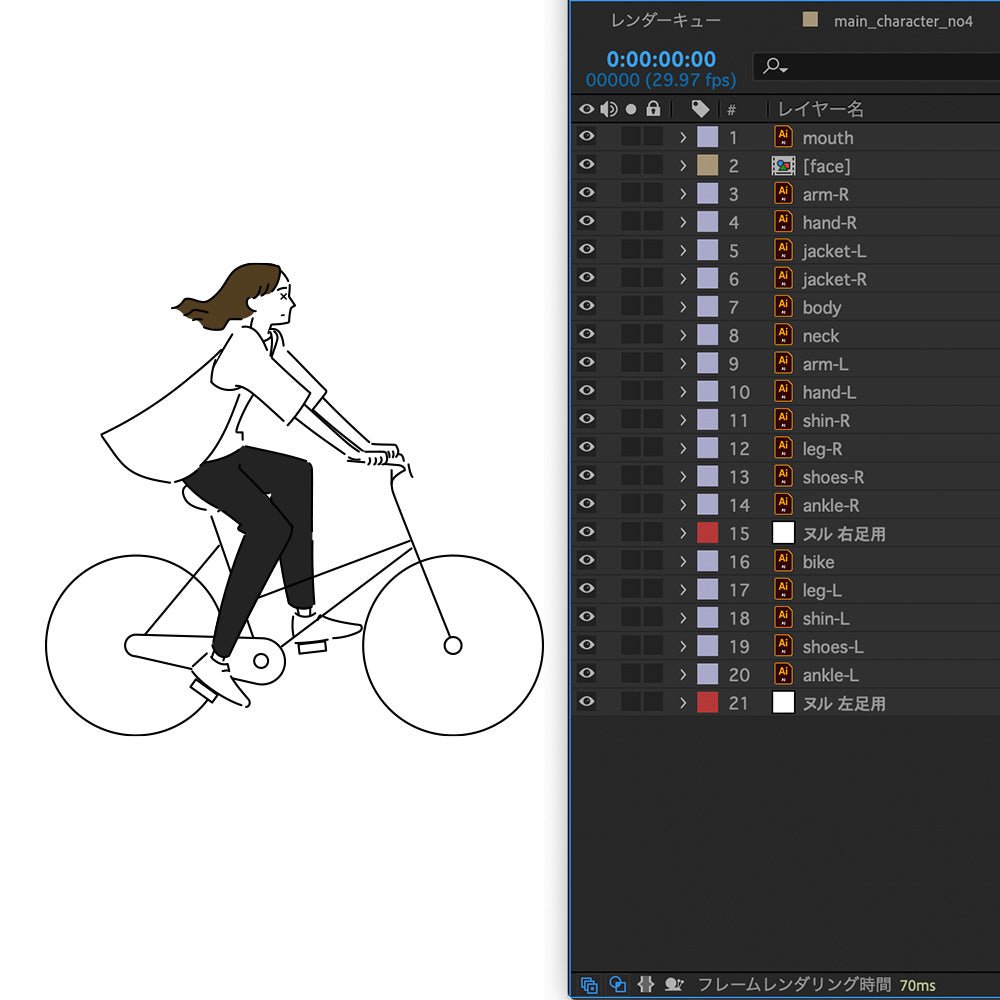
Task: Select the main_character_no4 composition tab
Action: point(902,20)
